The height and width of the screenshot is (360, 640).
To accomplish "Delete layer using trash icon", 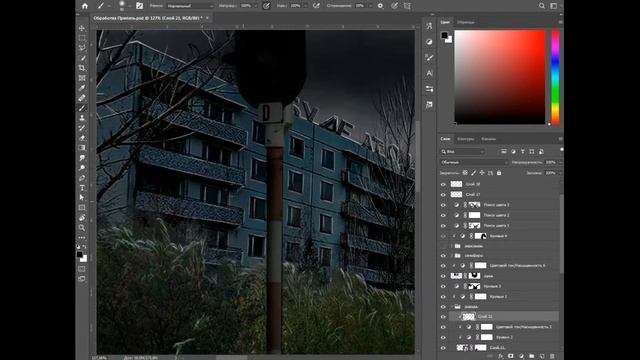I will pos(552,356).
